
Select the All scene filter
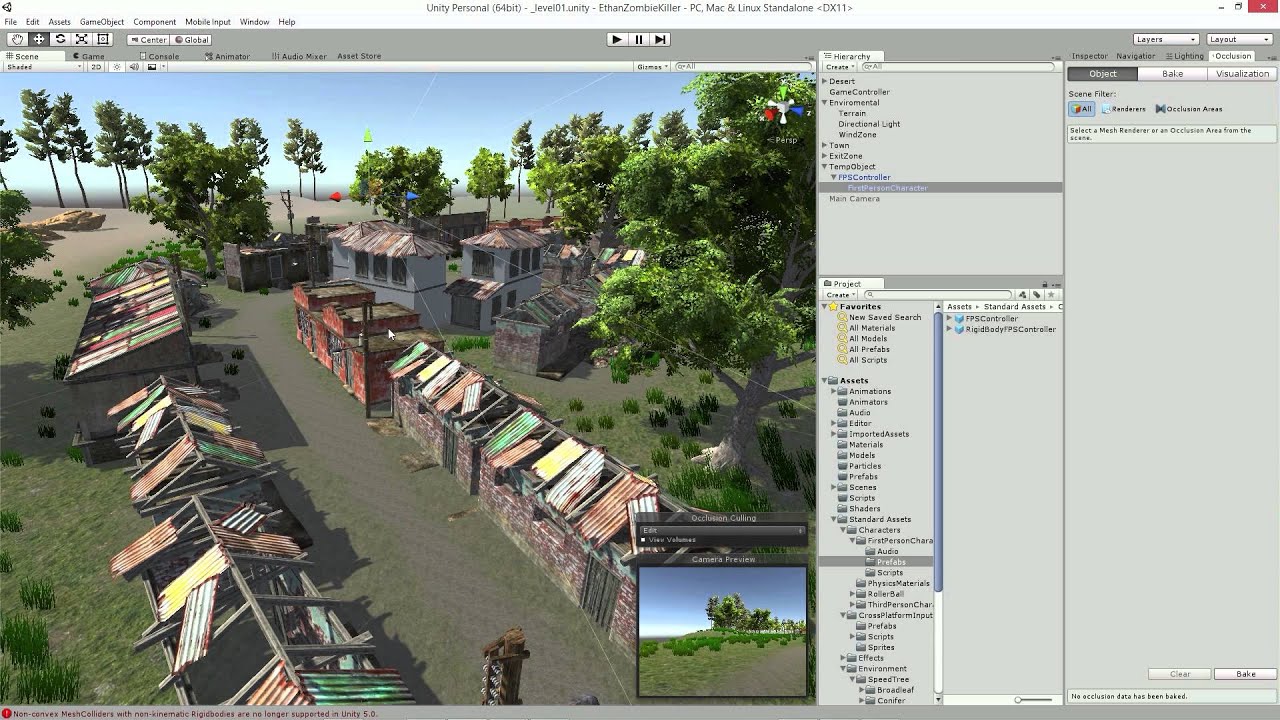tap(1082, 109)
